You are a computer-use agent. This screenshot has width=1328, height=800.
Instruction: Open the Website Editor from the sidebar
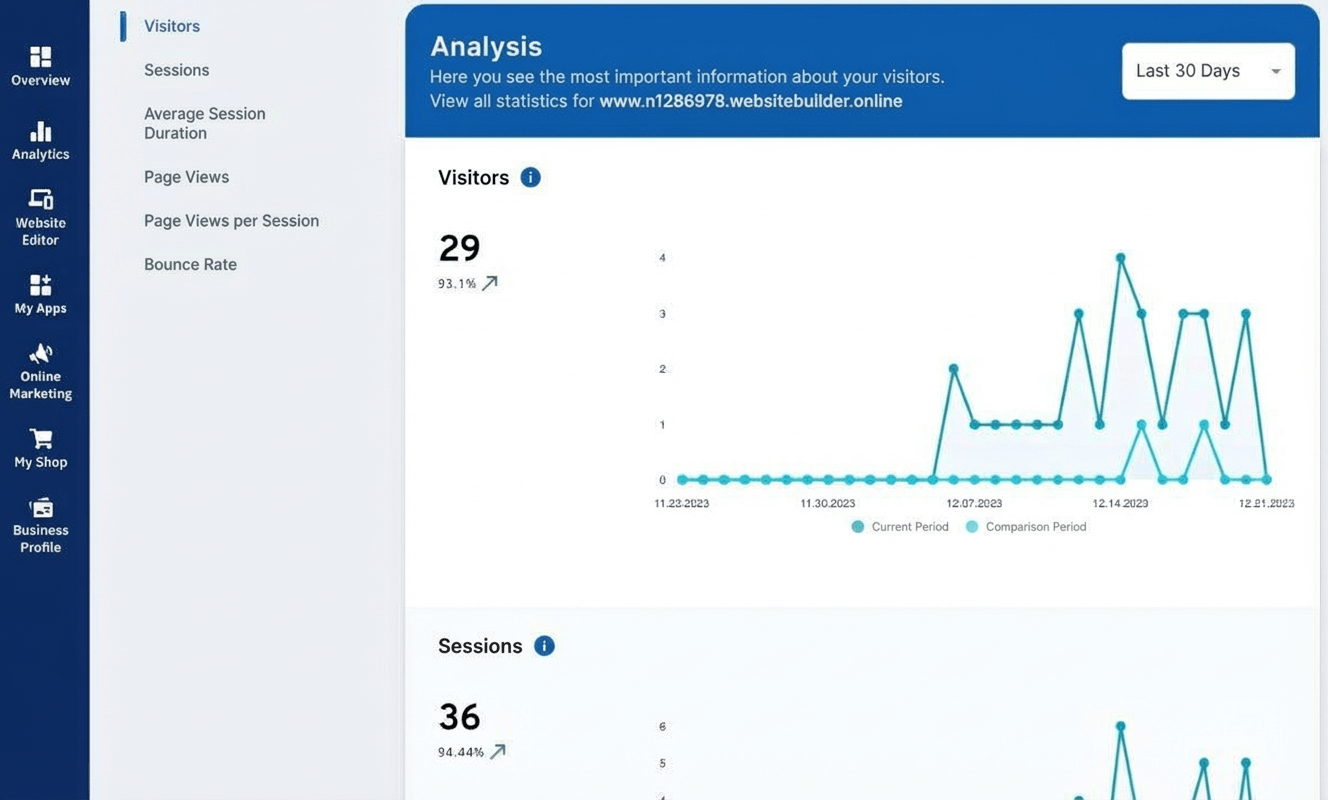pos(40,213)
